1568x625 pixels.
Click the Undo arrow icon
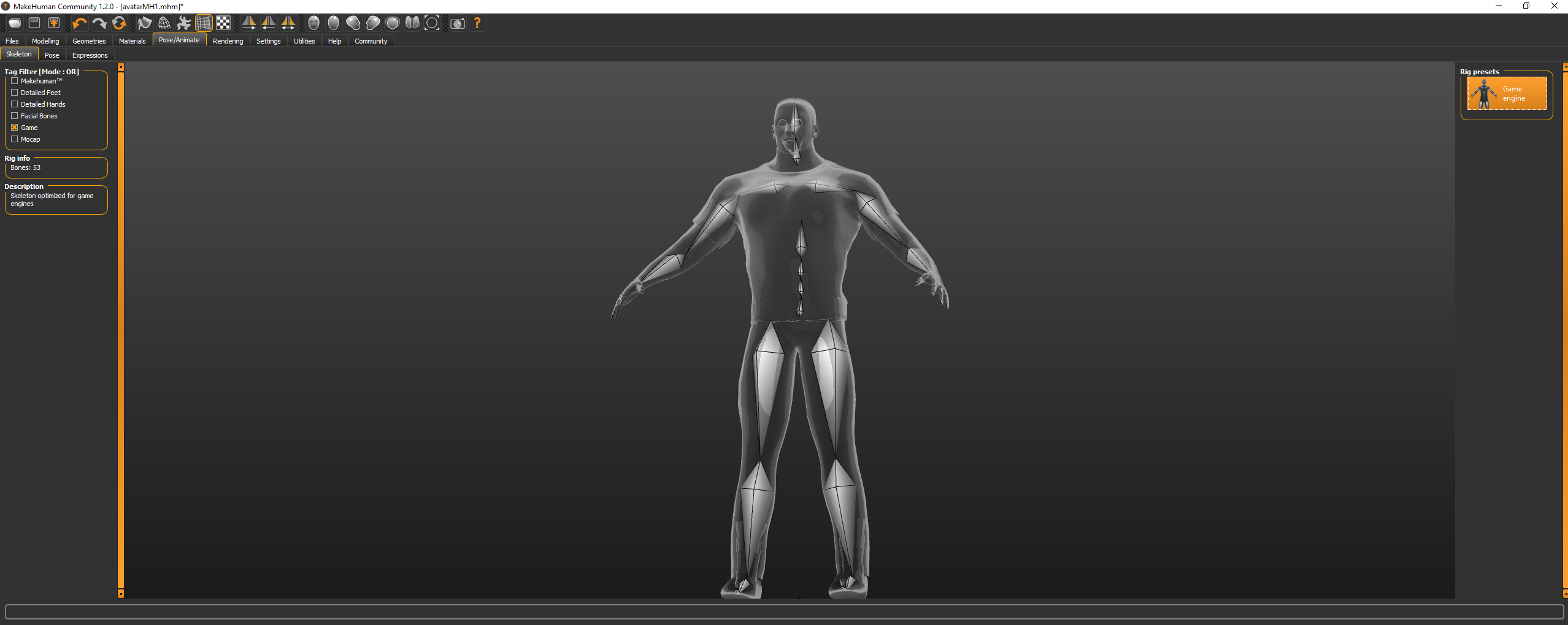point(79,23)
